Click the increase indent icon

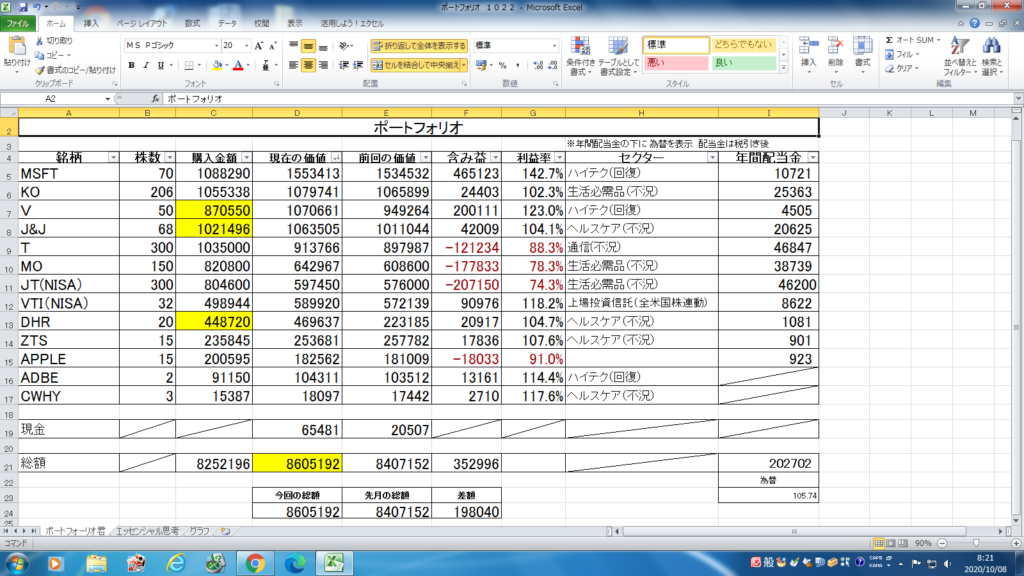click(x=358, y=65)
